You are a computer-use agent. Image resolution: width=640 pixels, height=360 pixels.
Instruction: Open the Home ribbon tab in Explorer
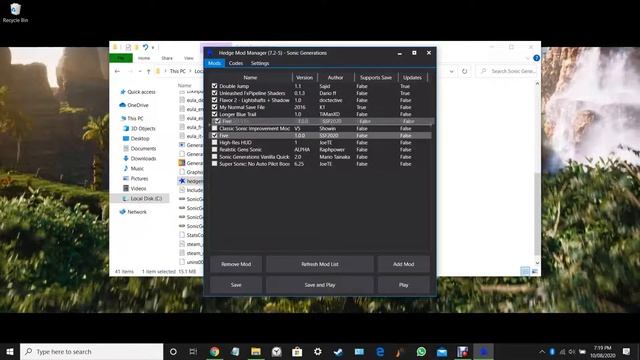click(x=144, y=58)
